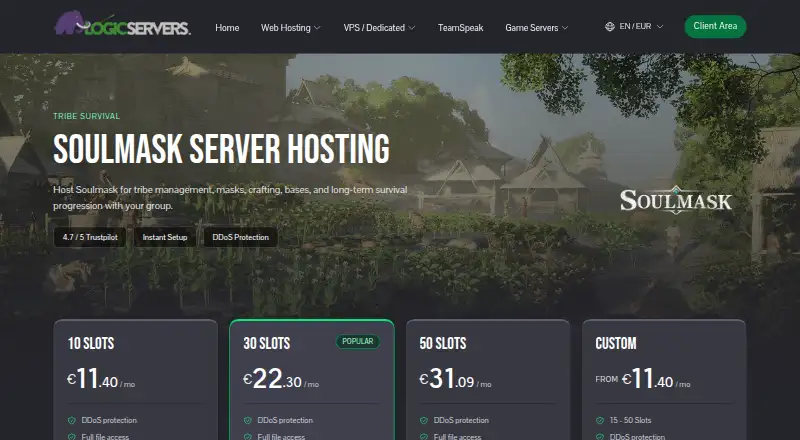The image size is (800, 440).
Task: Select the Custom plan heading
Action: point(616,344)
